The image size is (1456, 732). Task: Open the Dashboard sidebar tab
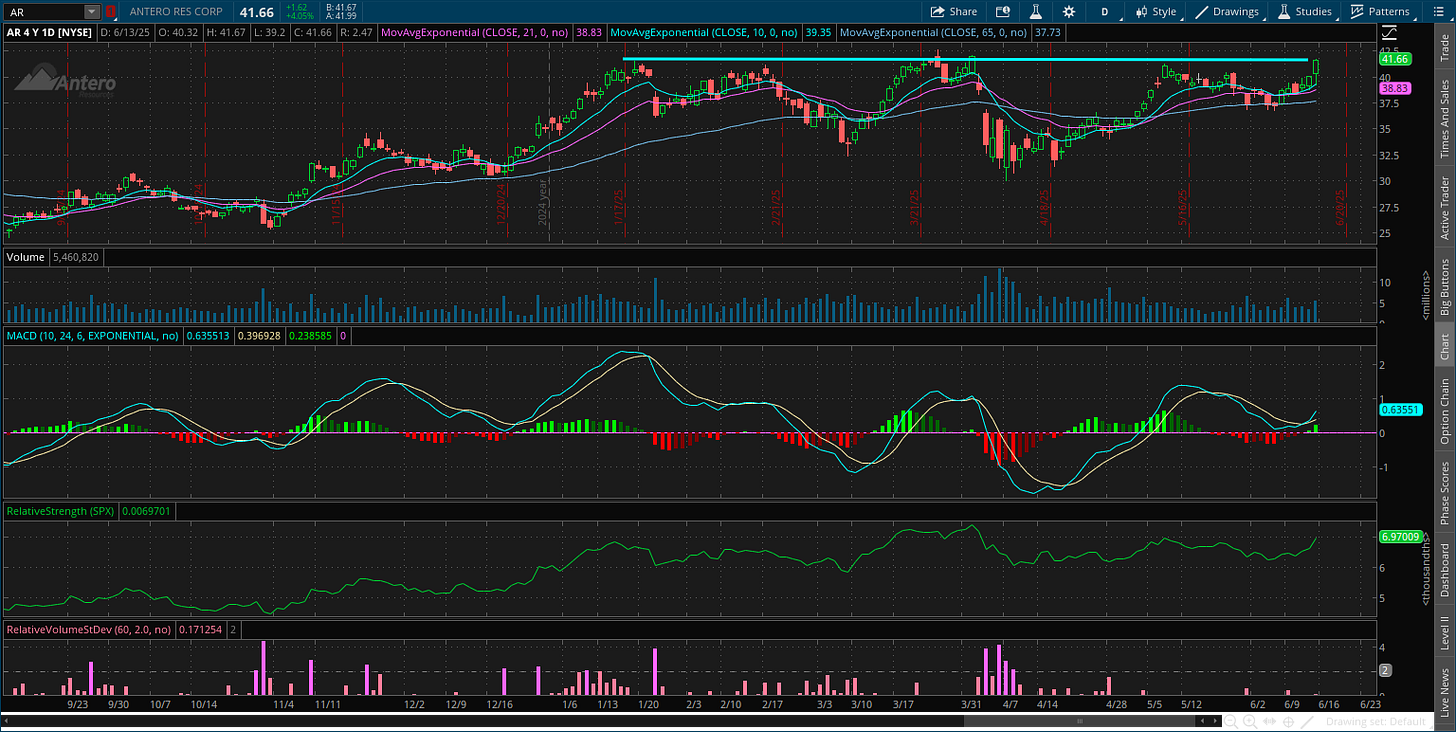pos(1444,570)
